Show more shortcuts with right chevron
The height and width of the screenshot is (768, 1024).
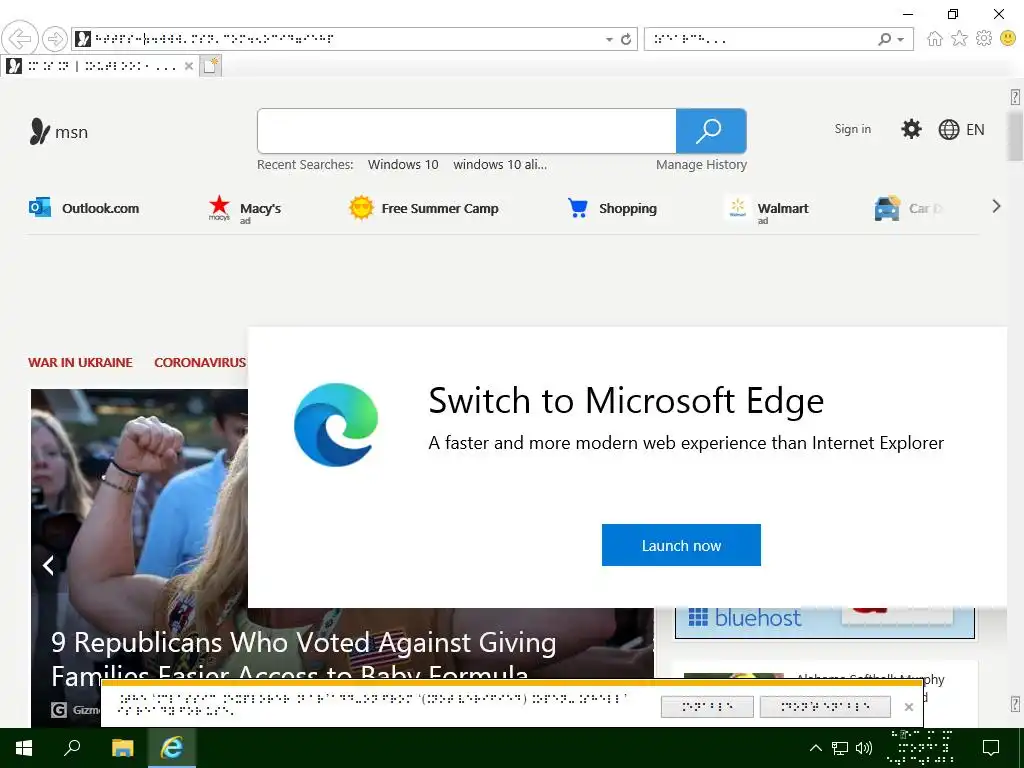tap(996, 206)
